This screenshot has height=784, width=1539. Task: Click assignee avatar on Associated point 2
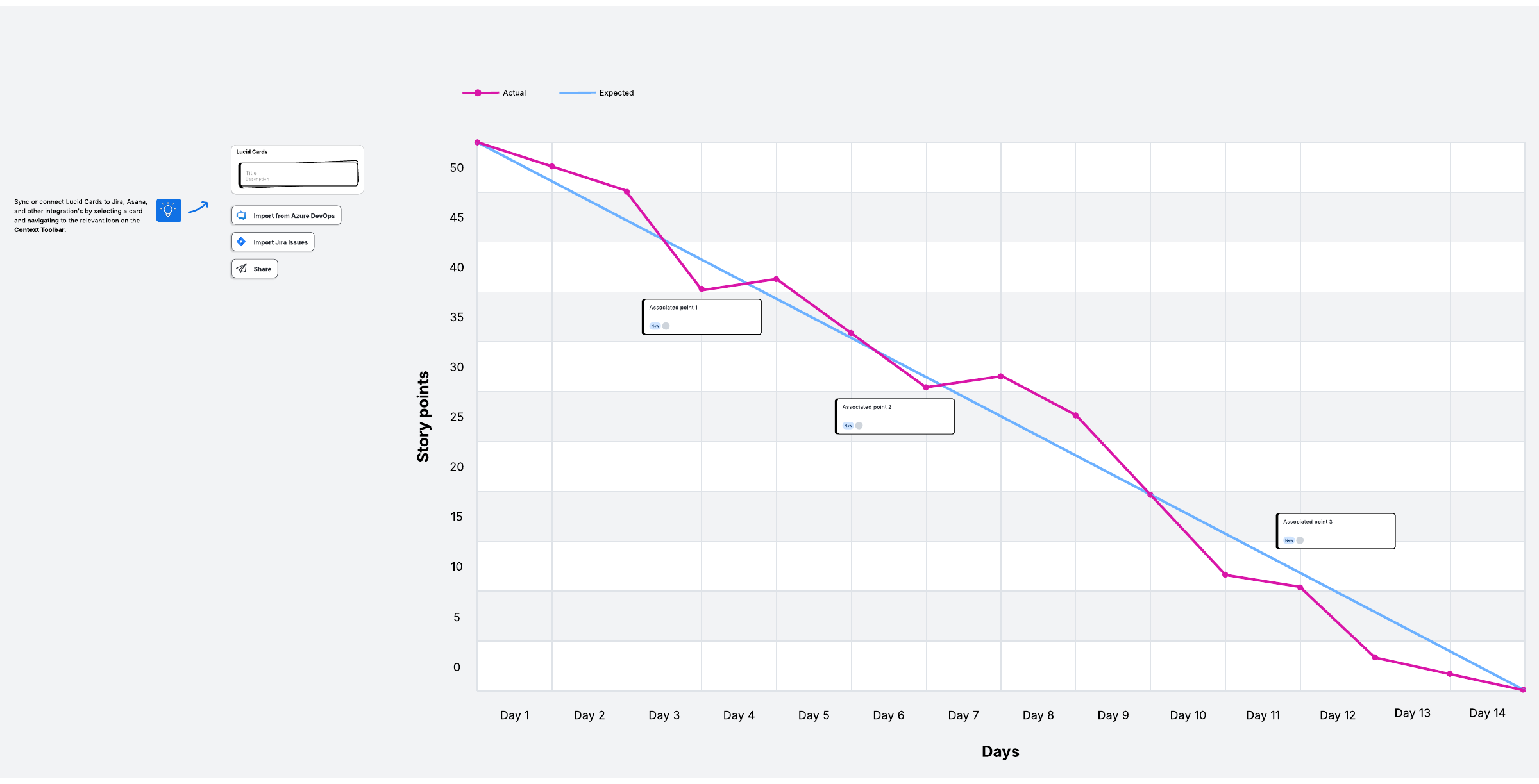[x=859, y=426]
